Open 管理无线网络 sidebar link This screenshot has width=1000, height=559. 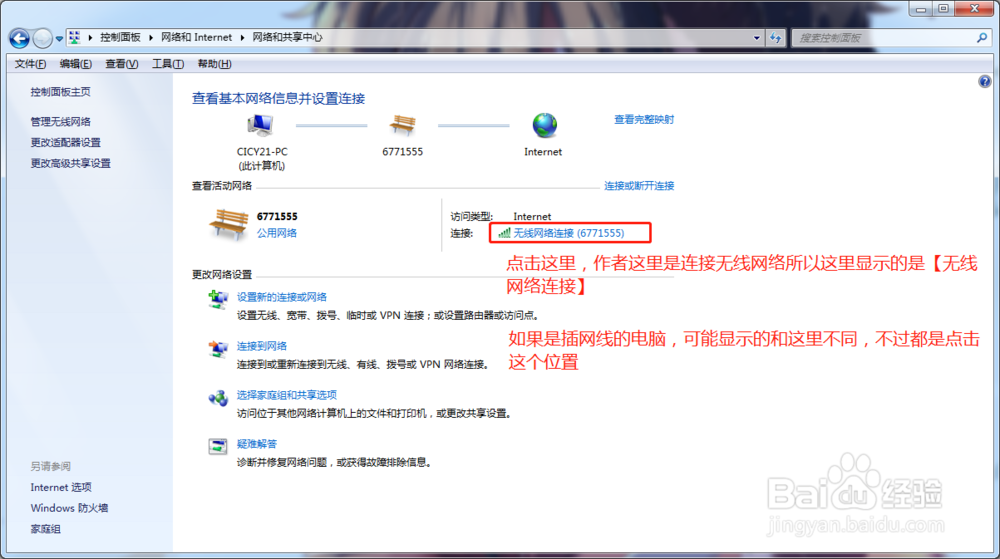tap(61, 121)
